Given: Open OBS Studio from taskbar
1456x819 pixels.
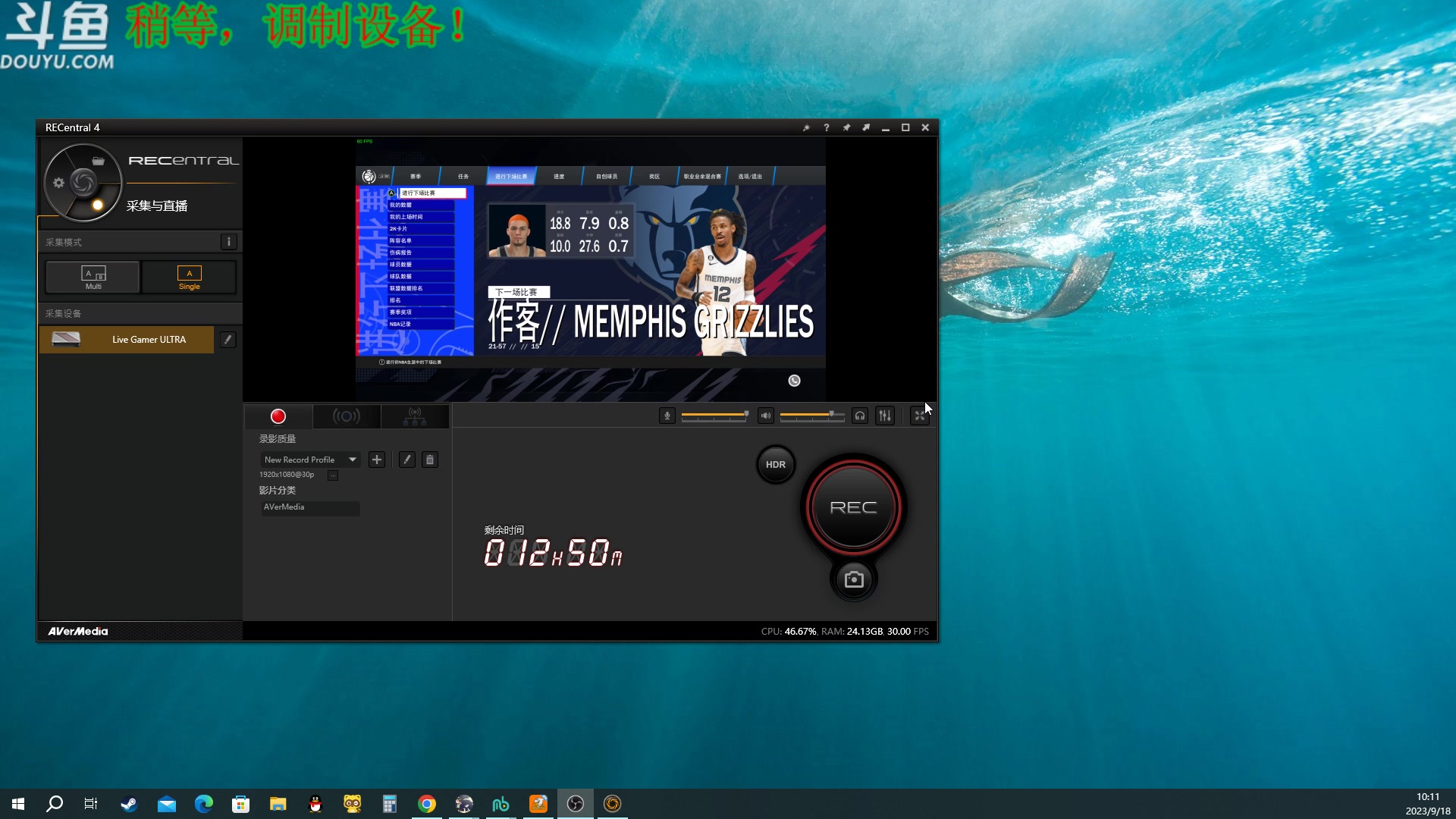Looking at the screenshot, I should pos(576,804).
